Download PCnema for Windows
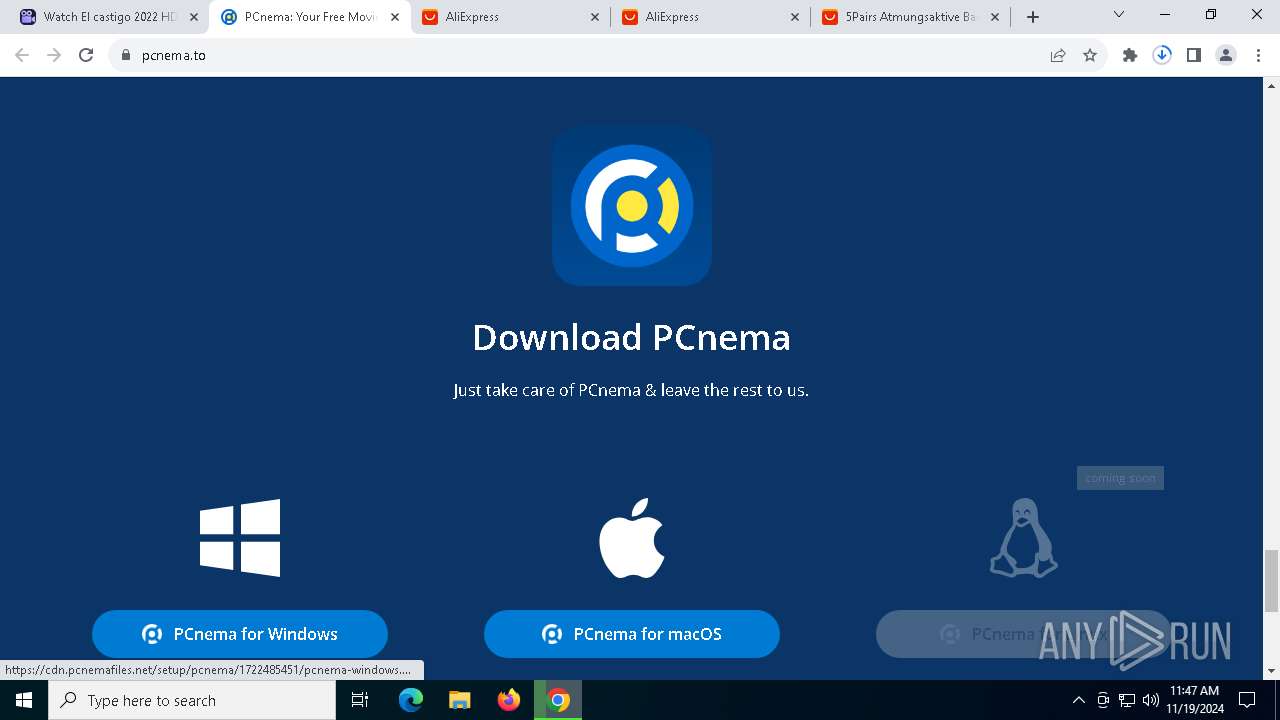 pyautogui.click(x=240, y=634)
